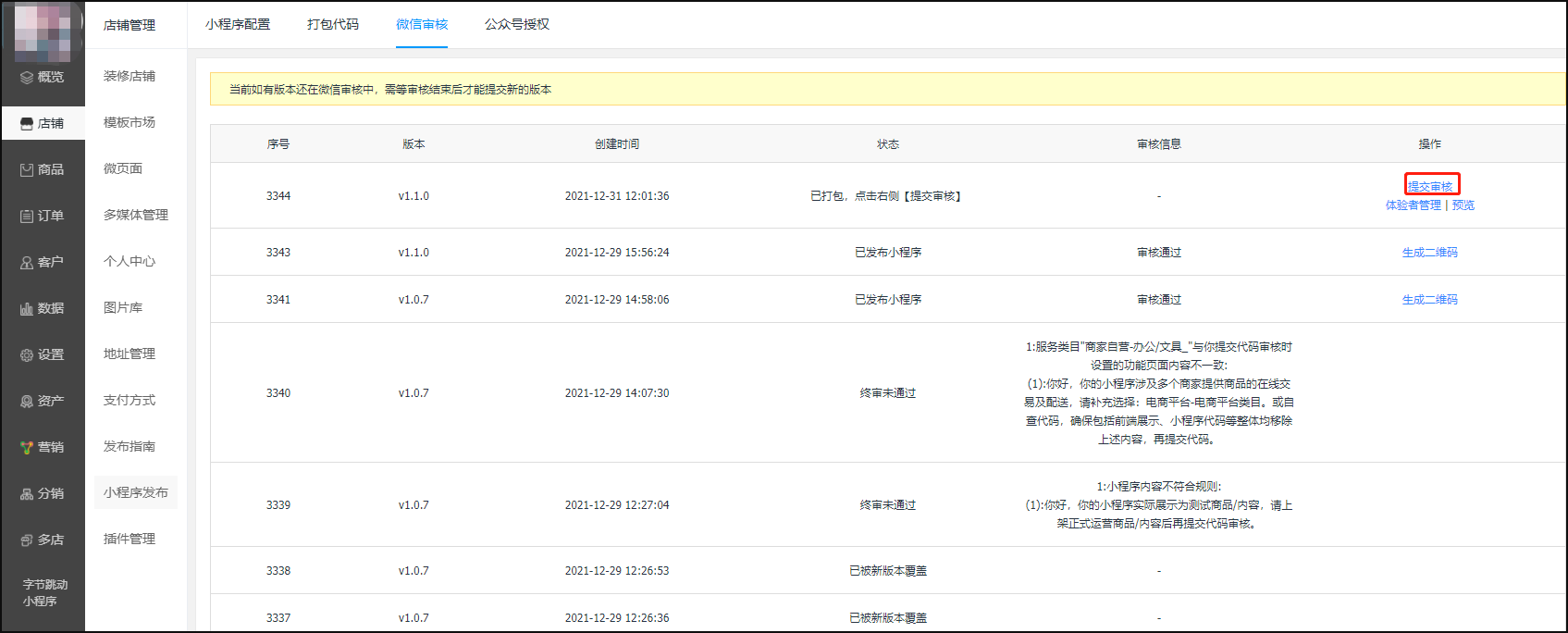Click 提交审核 link for version 3344
Screen dimensions: 1568x633
click(1430, 186)
